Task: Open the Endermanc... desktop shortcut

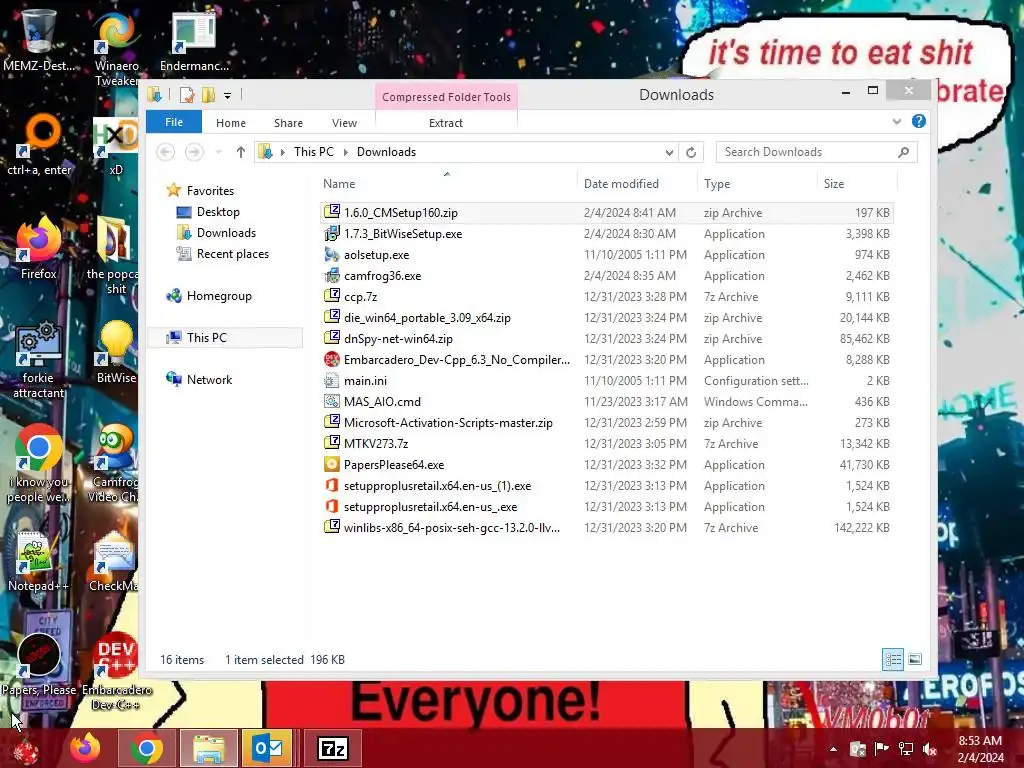Action: point(194,39)
